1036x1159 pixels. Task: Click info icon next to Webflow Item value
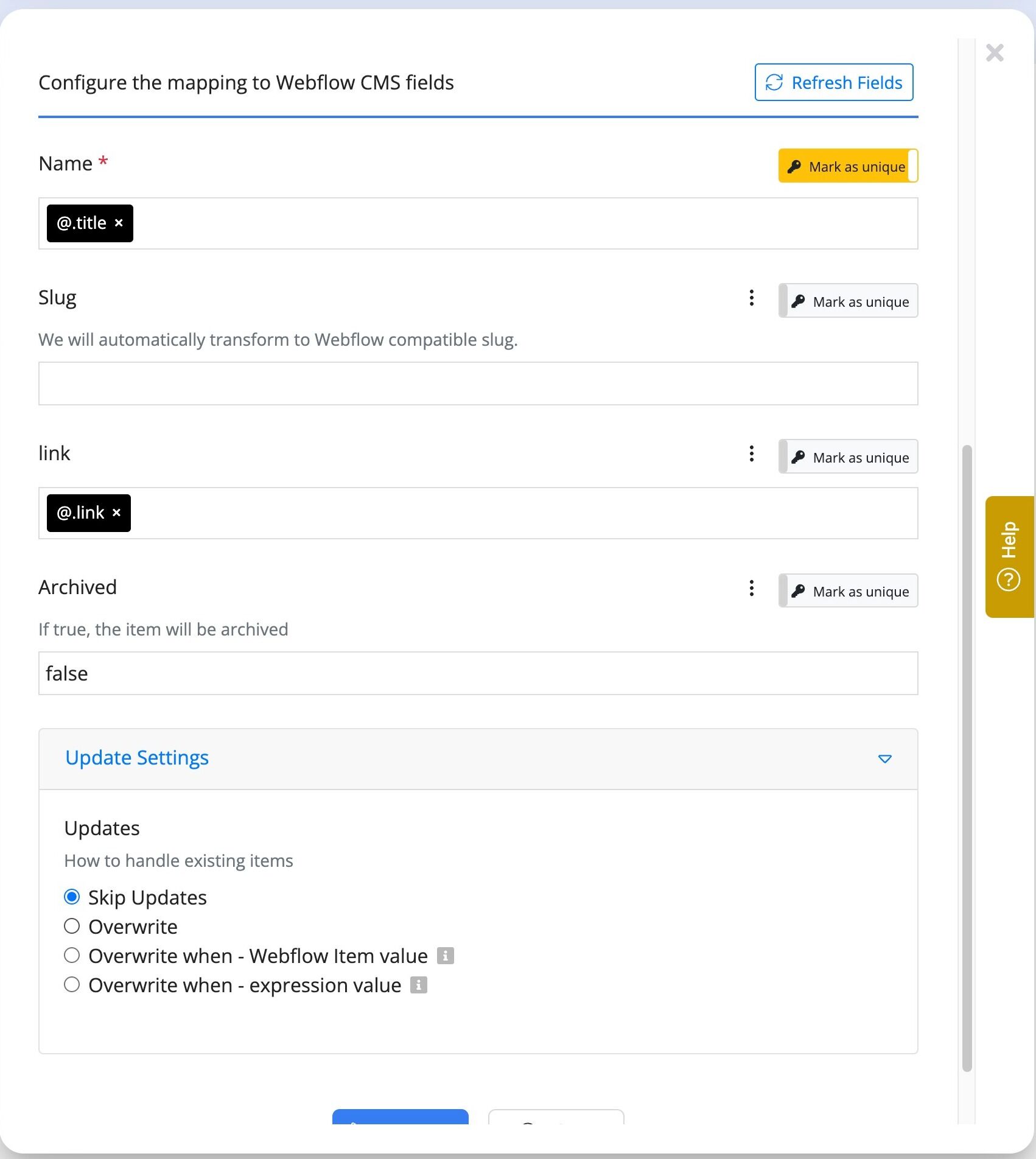pos(446,956)
